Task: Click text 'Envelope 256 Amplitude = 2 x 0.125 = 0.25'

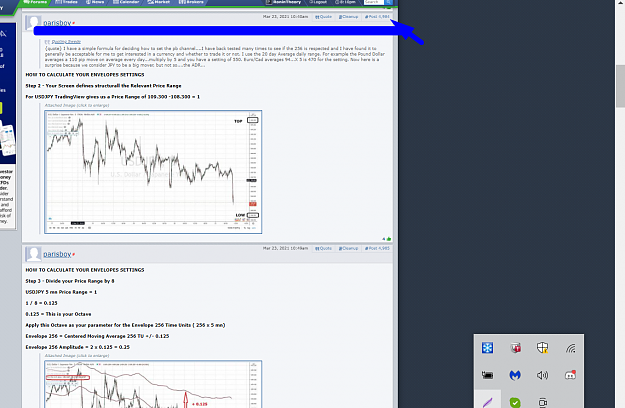Action: tap(78, 347)
